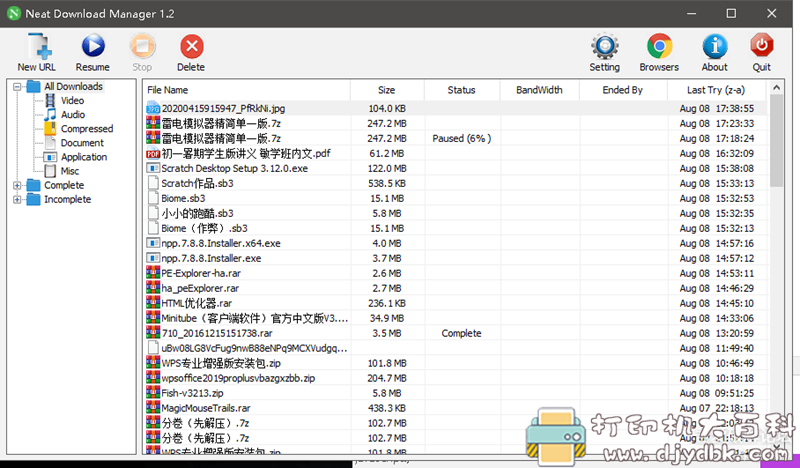Click the exe icon of npp.7.8.8.Installer.x64.exe
Viewport: 800px width, 468px height.
coord(153,243)
